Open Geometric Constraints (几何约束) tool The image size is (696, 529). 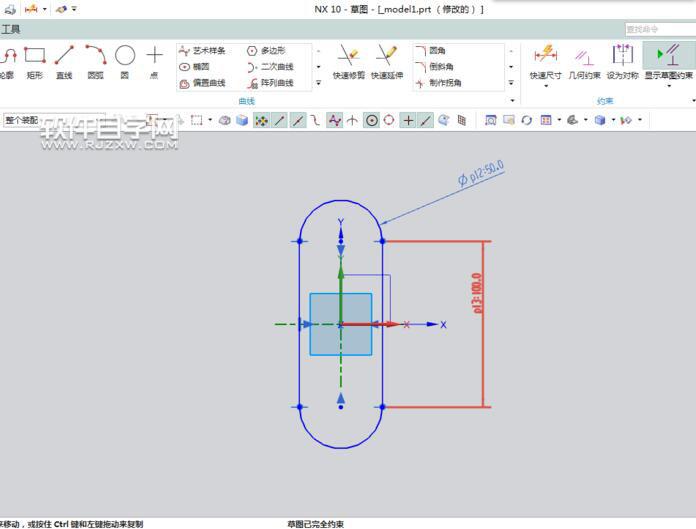point(584,63)
